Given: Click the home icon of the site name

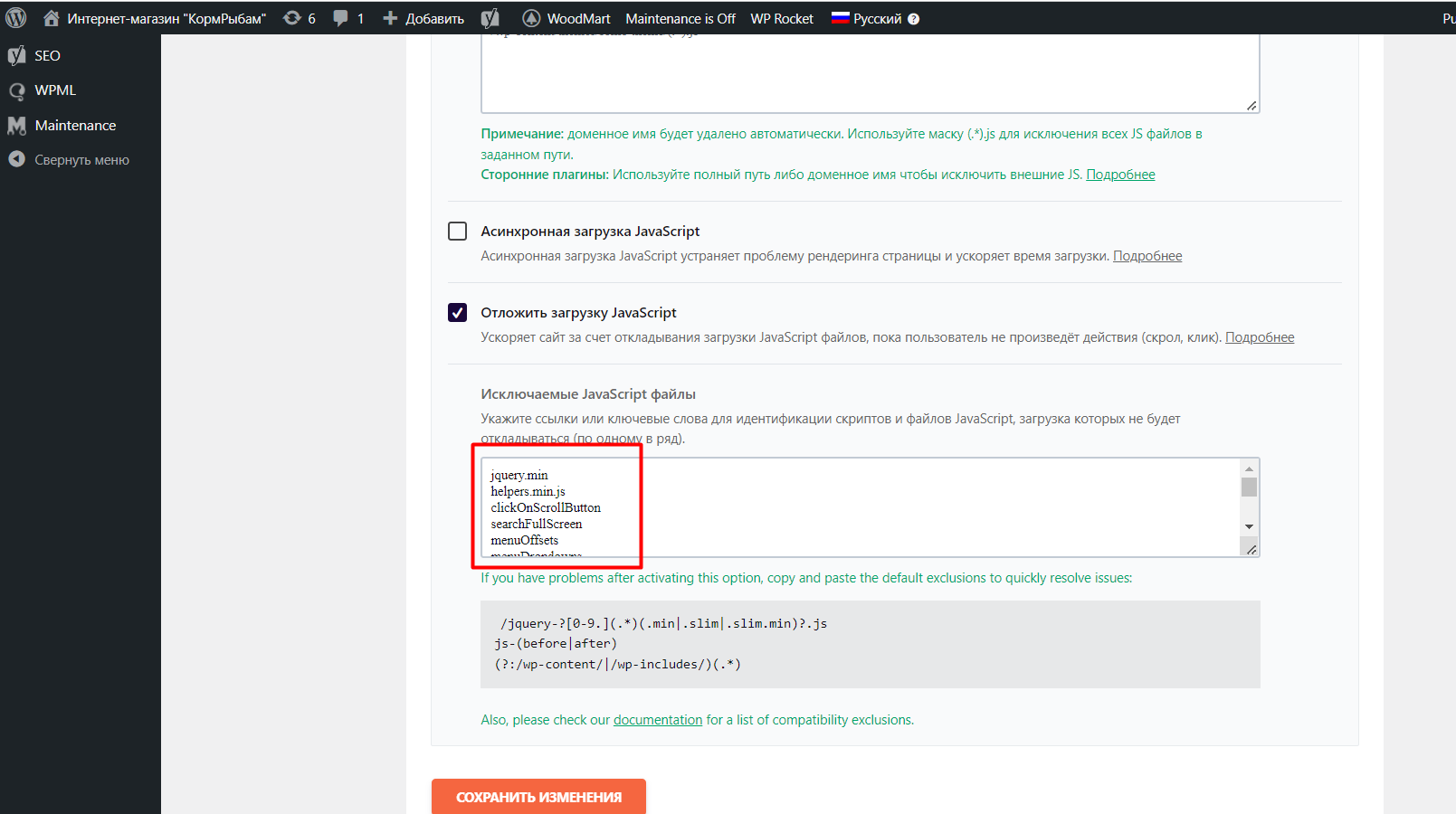Looking at the screenshot, I should (x=52, y=18).
